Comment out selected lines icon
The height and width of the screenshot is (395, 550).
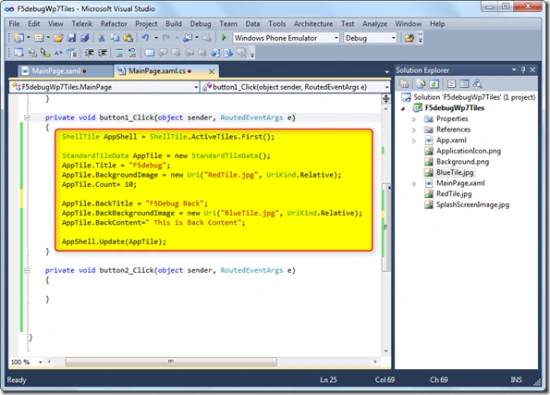119,53
